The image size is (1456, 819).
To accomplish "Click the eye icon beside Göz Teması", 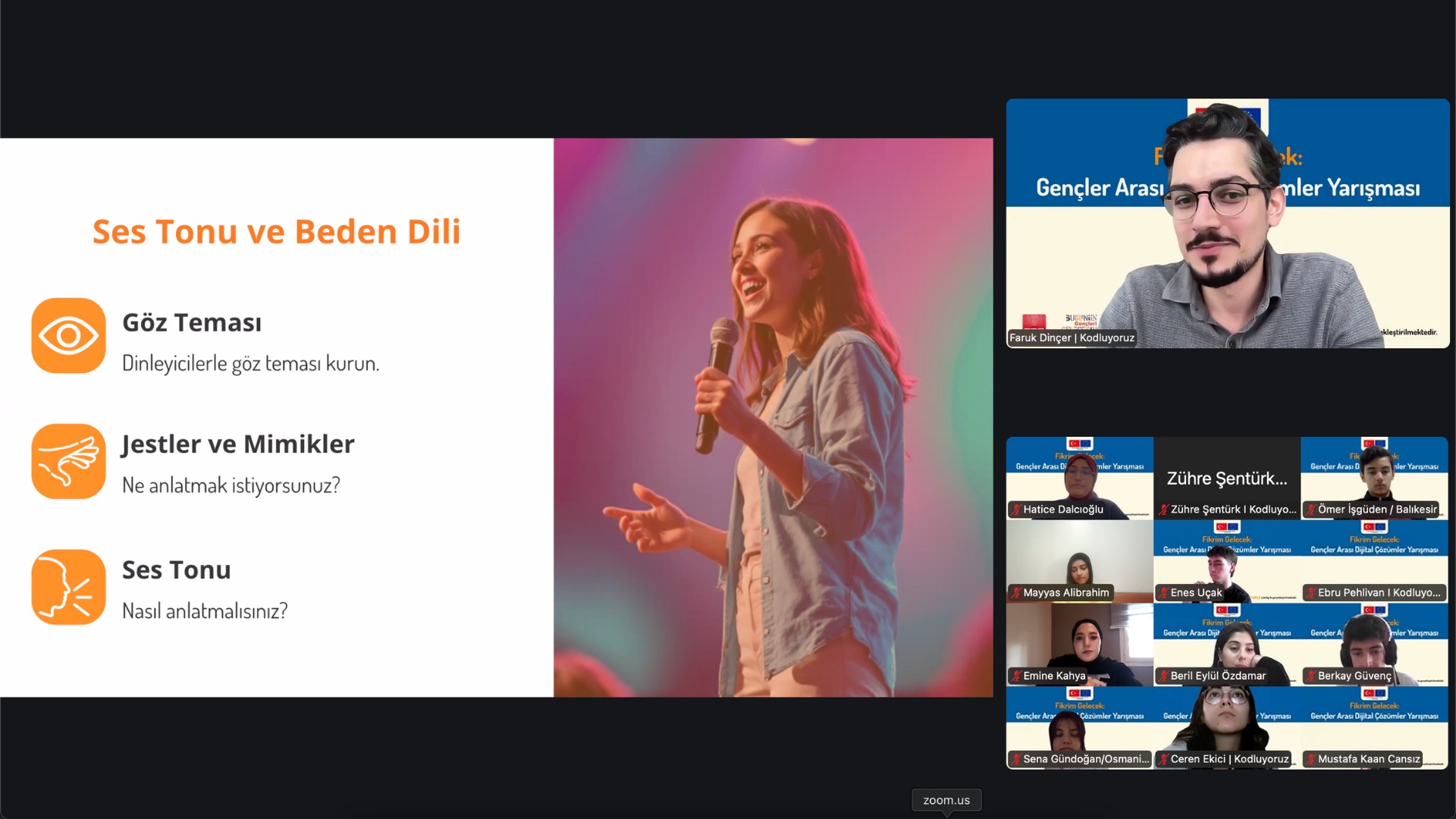I will click(68, 335).
